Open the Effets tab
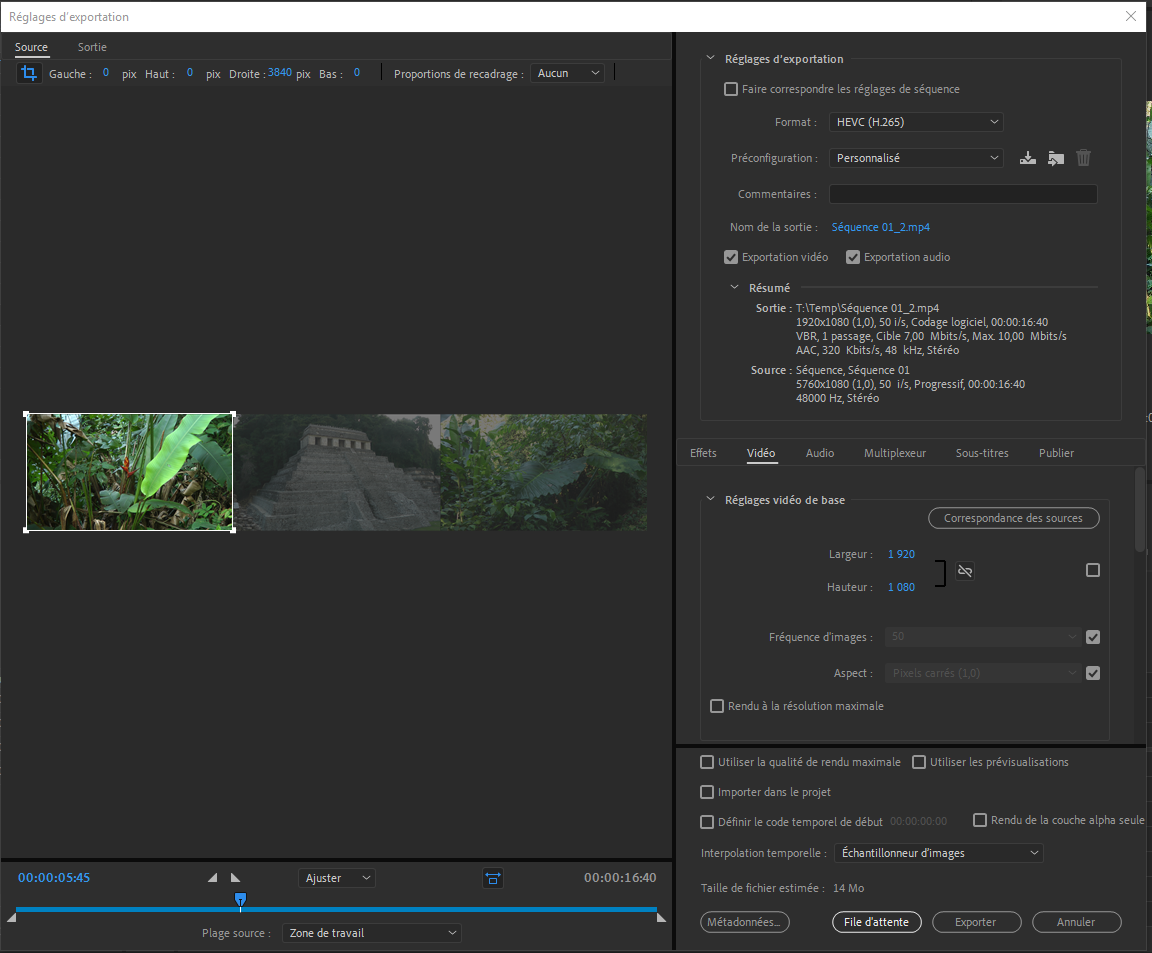Screen dimensions: 1152x953 click(703, 453)
